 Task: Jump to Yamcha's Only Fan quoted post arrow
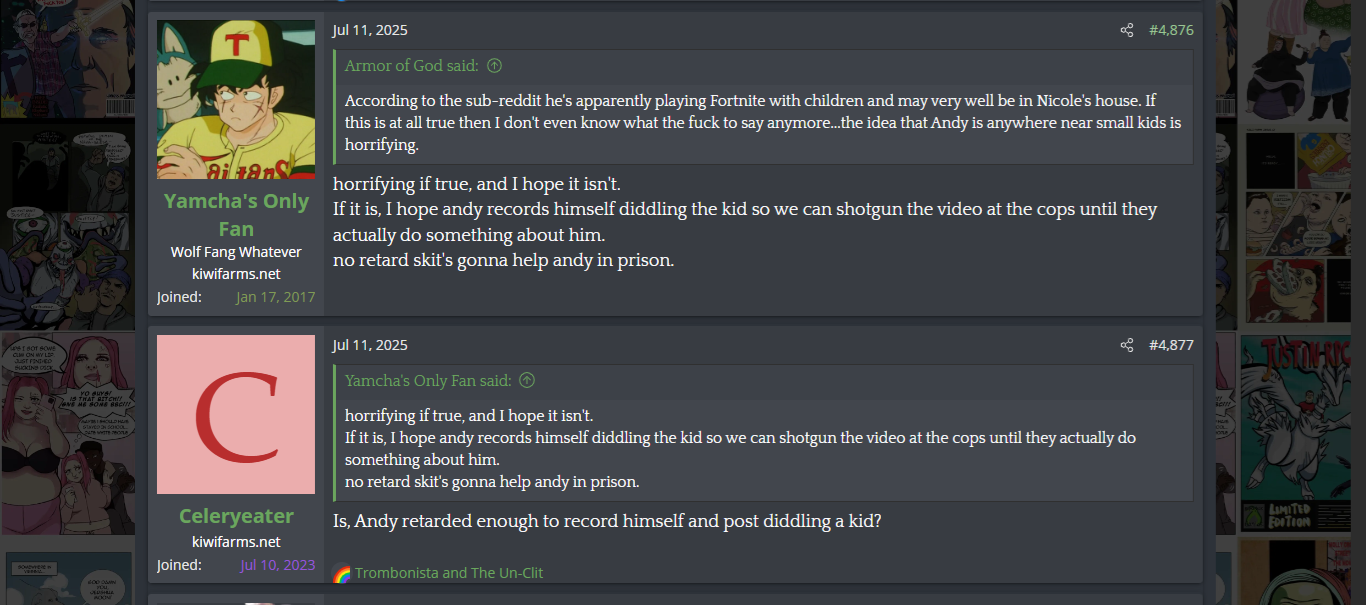tap(527, 381)
